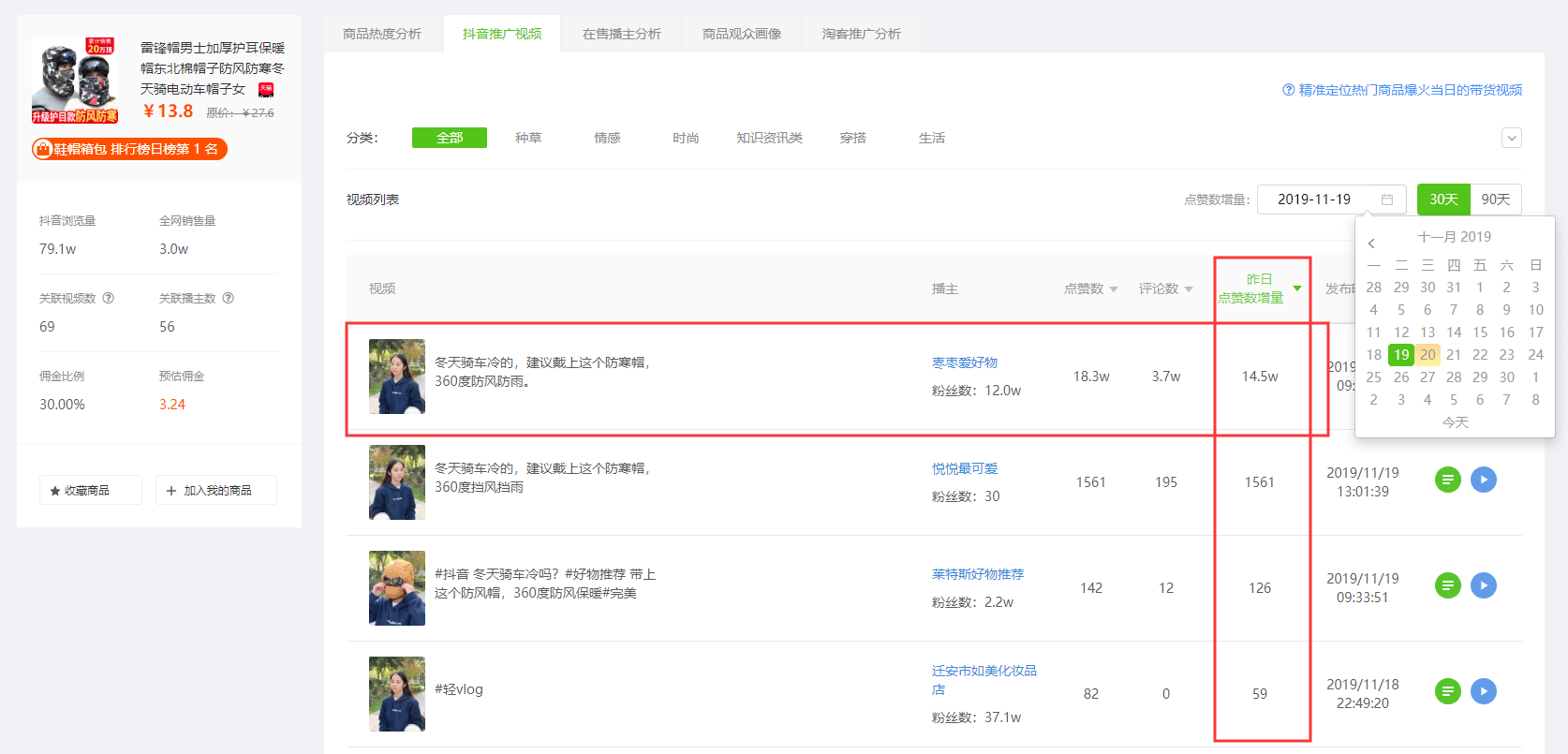Play video from 莱特斯好物推荐 row

[x=1484, y=585]
